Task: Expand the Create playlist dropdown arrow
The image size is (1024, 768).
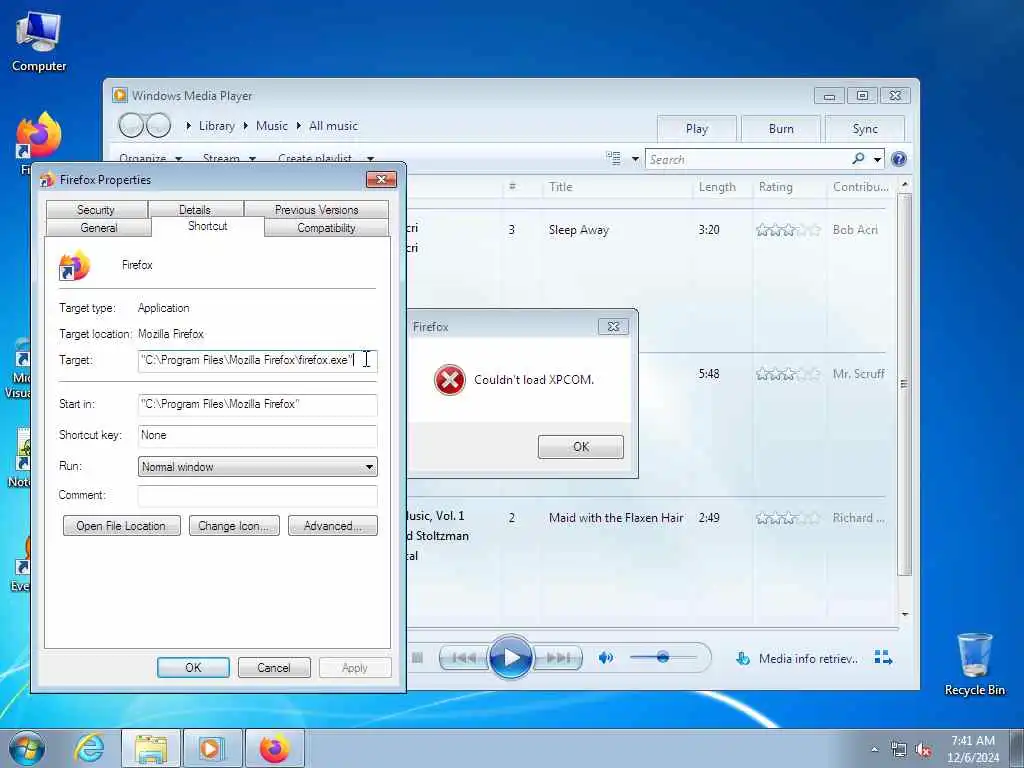Action: [x=370, y=159]
